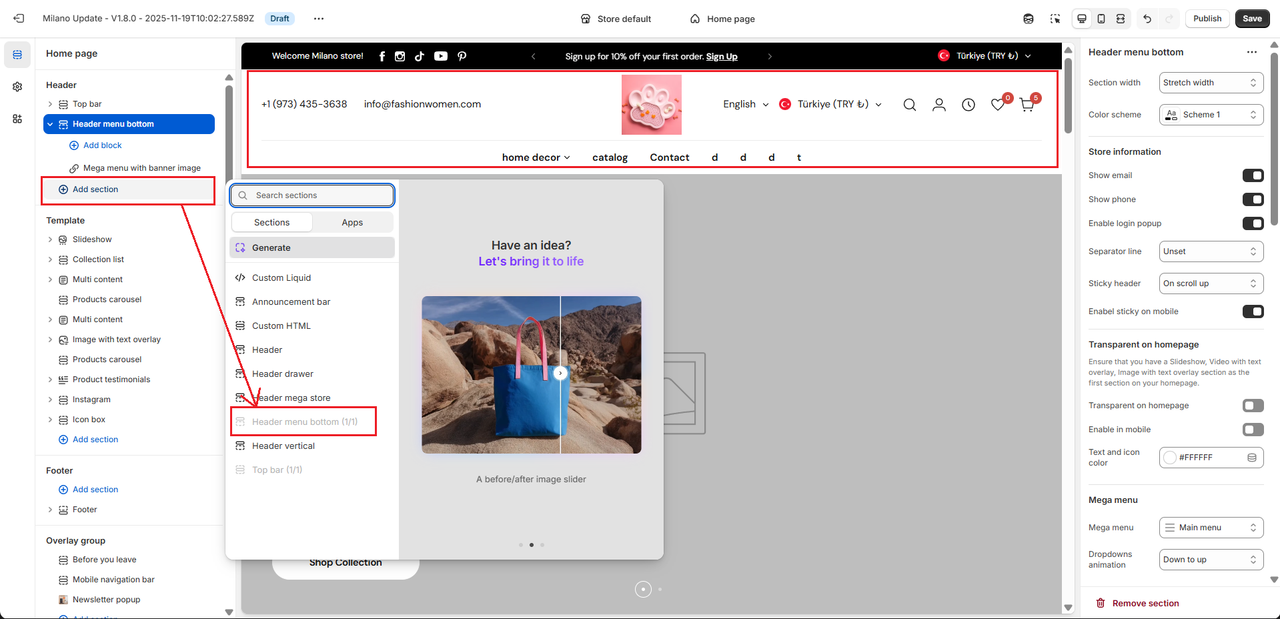Click the Instagram icon in the top bar preview

pyautogui.click(x=400, y=56)
